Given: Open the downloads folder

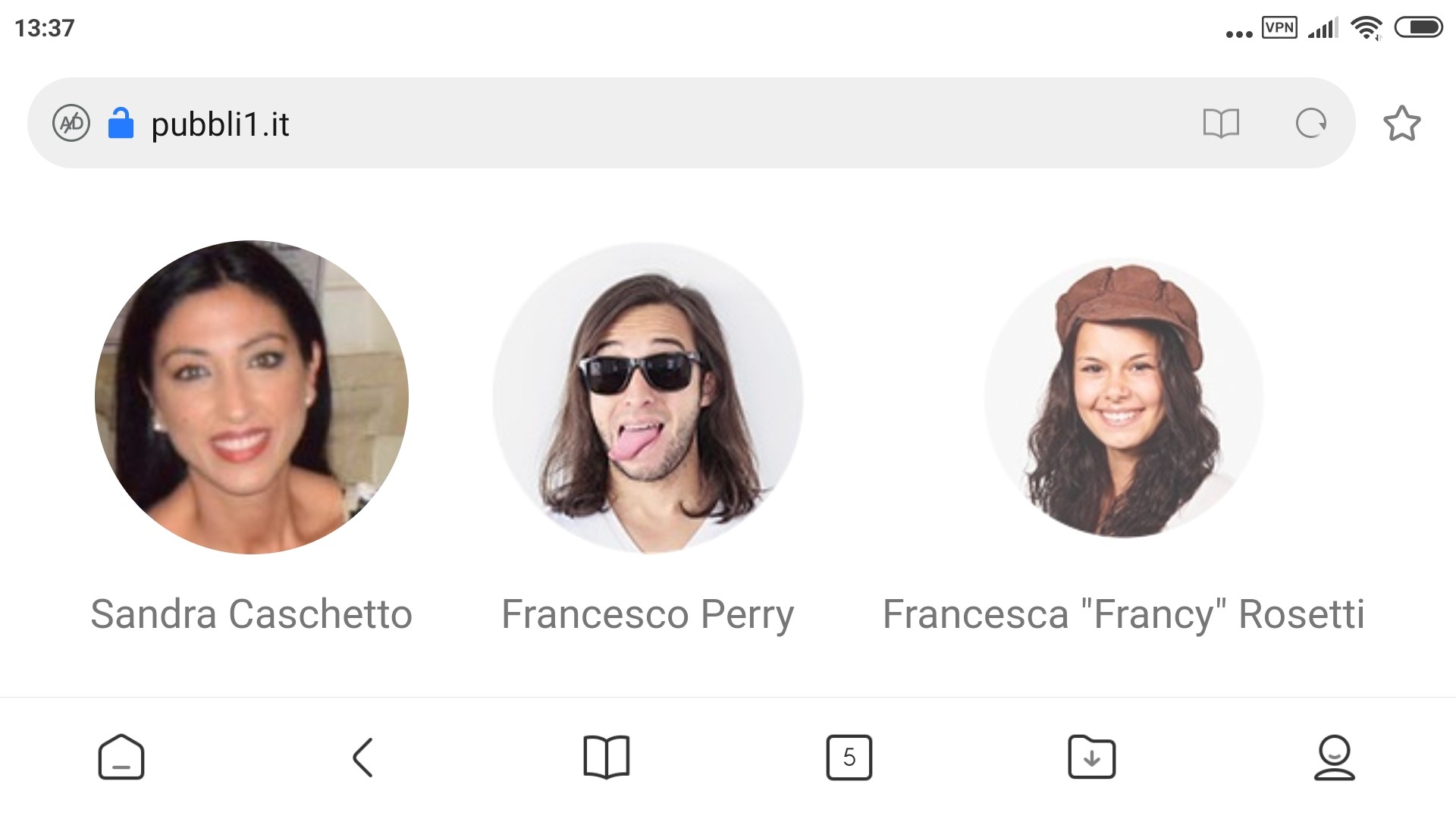Looking at the screenshot, I should (x=1092, y=757).
